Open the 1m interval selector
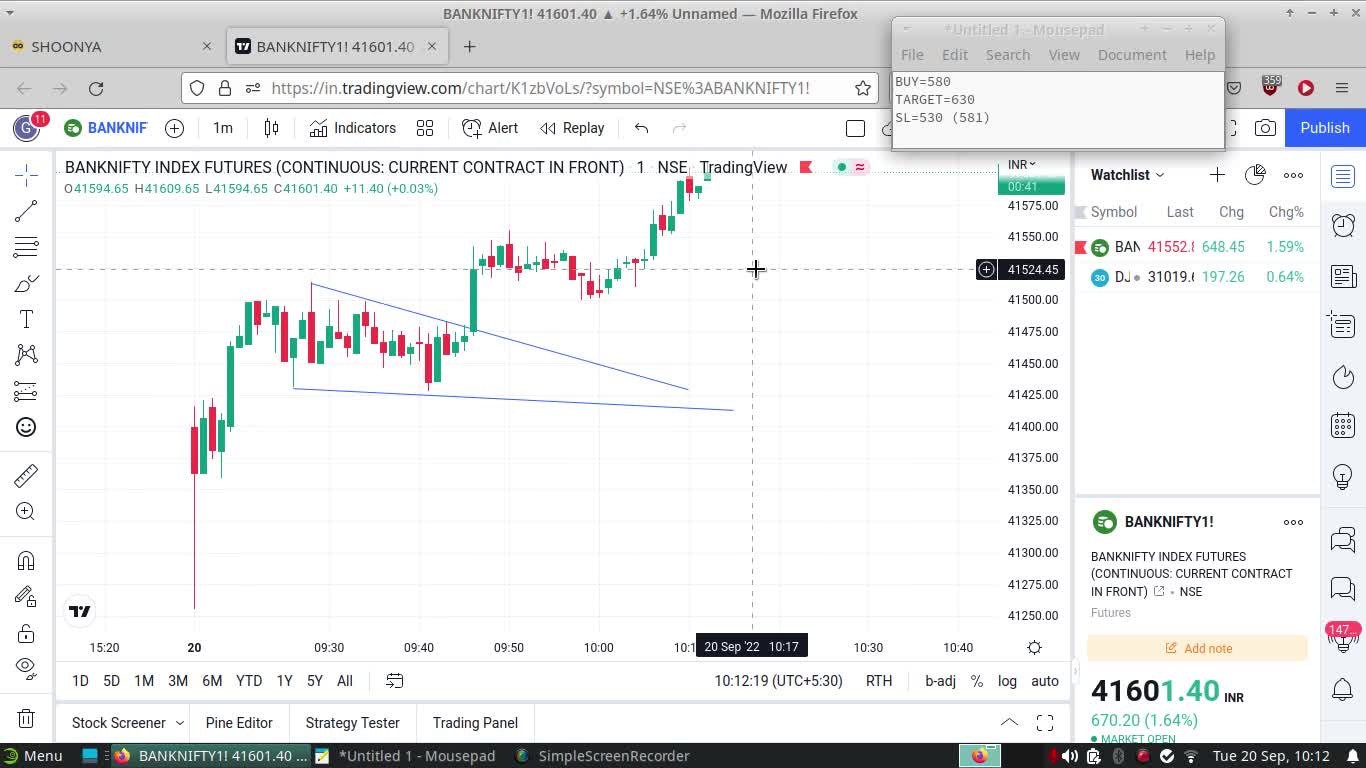The height and width of the screenshot is (768, 1366). click(223, 128)
